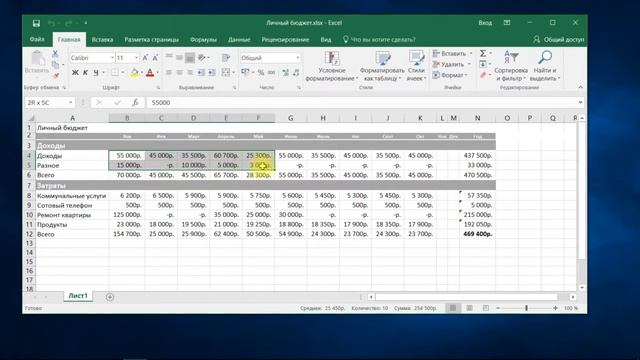Open the Файл menu tab
This screenshot has width=640, height=360.
click(37, 40)
